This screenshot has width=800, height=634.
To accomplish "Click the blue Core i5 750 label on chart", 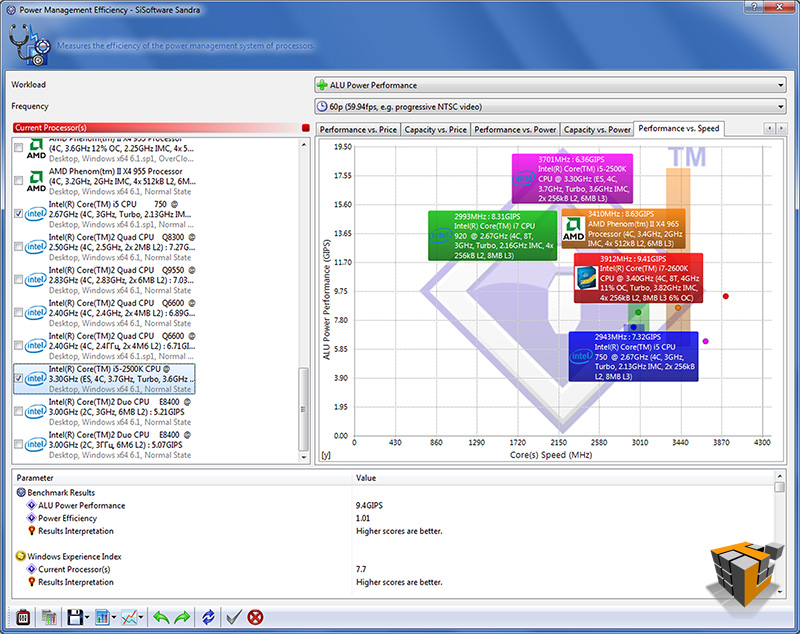I will (x=633, y=357).
